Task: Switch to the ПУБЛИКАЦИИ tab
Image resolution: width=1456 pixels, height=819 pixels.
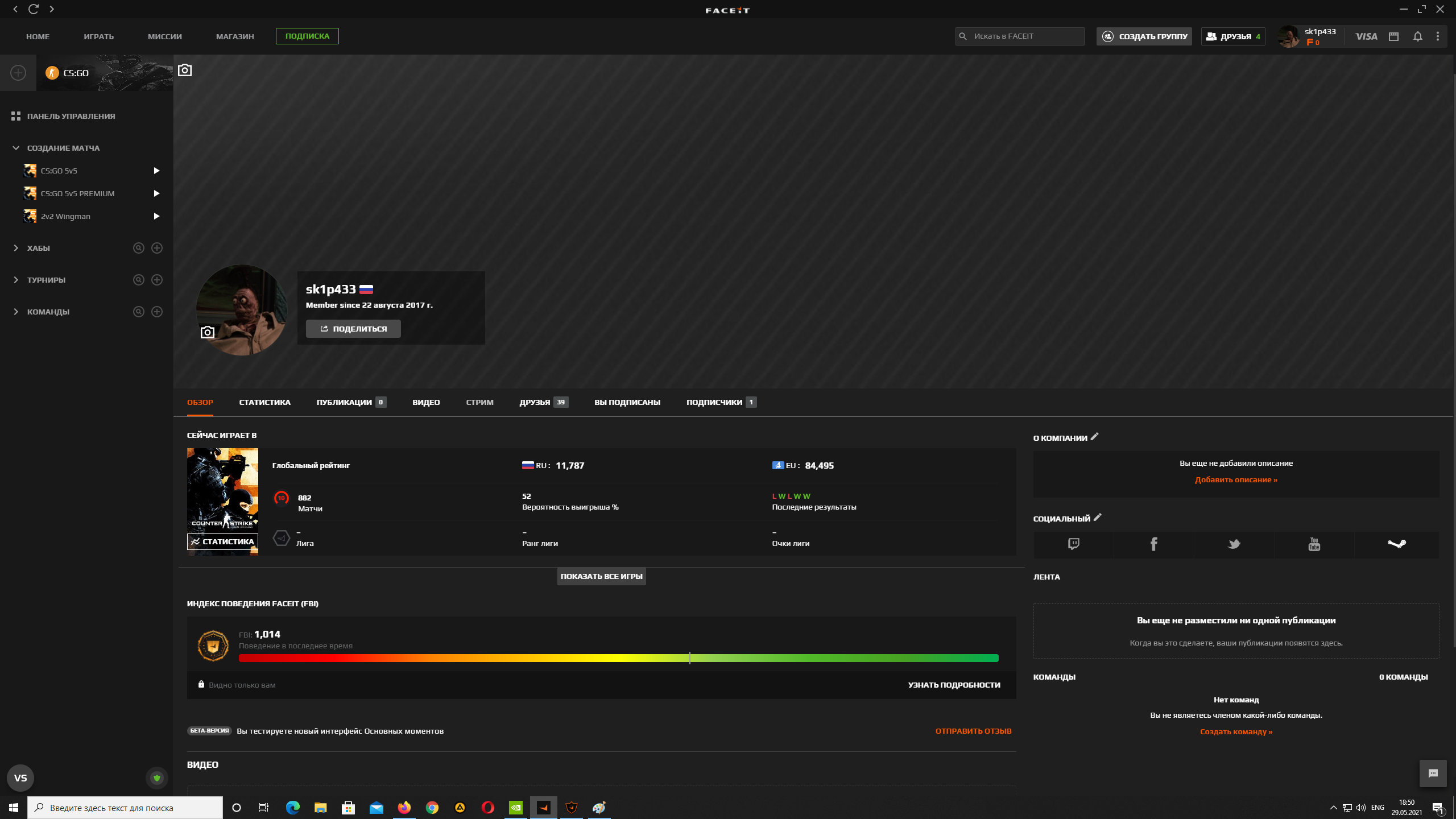Action: [351, 402]
